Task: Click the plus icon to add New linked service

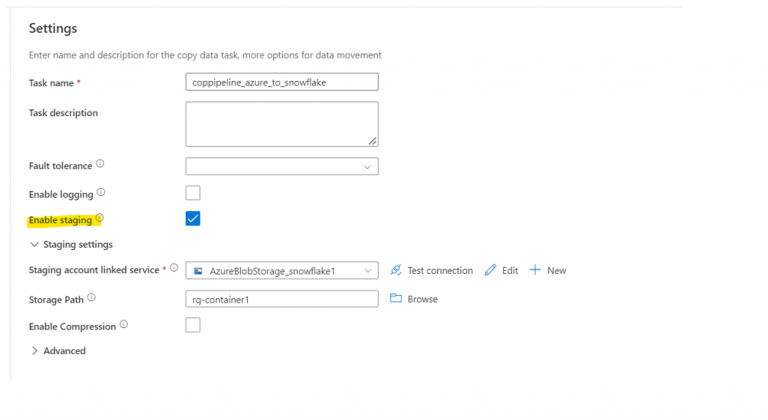Action: click(x=535, y=270)
